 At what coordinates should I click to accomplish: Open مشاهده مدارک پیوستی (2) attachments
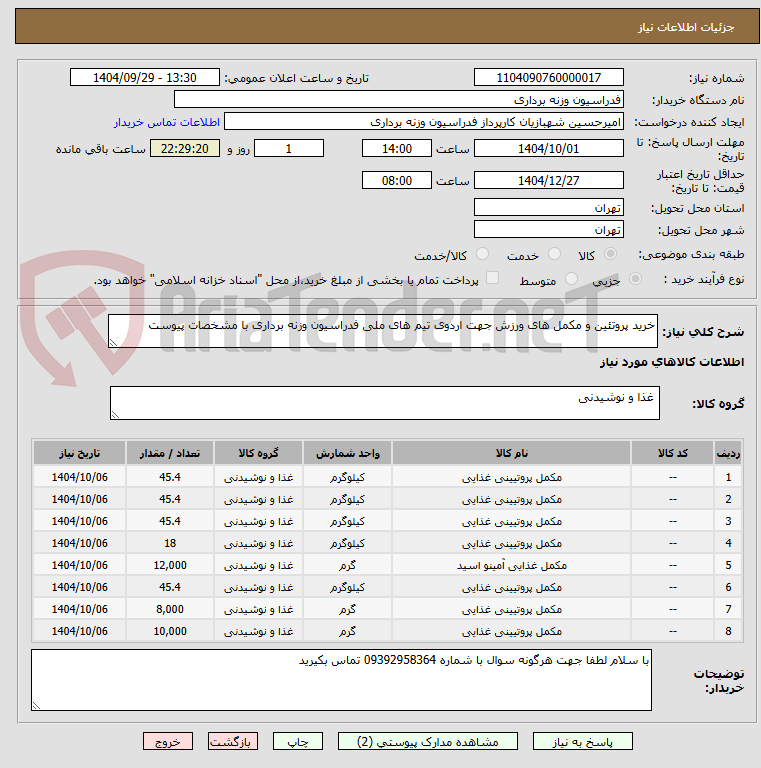point(428,742)
